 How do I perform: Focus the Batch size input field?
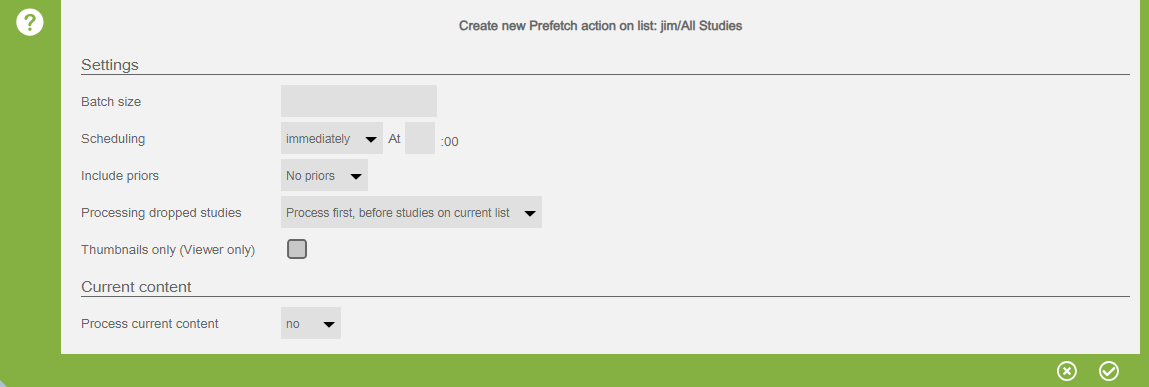click(358, 101)
